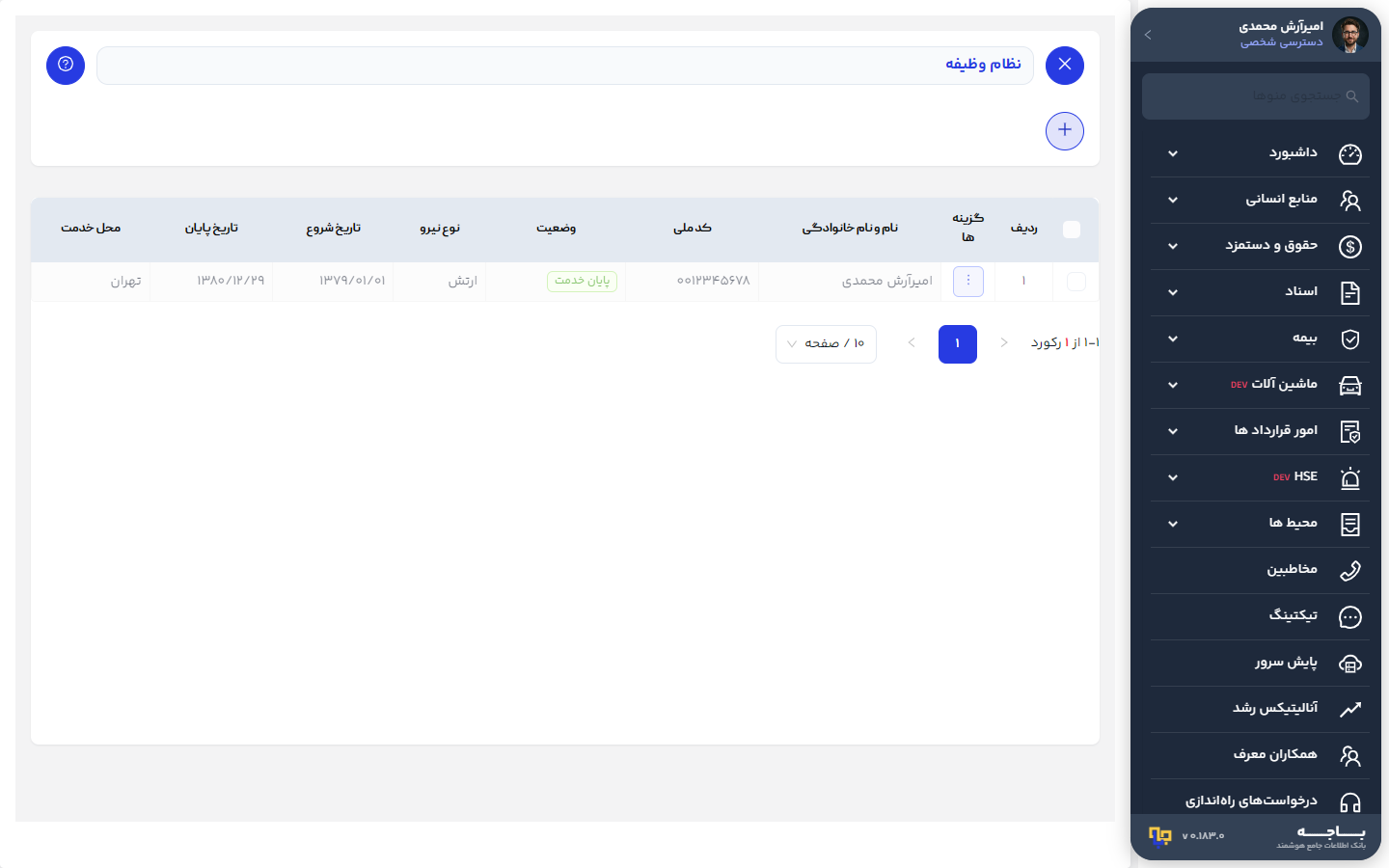The width and height of the screenshot is (1389, 868).
Task: Click the blue close X button
Action: tap(1065, 65)
